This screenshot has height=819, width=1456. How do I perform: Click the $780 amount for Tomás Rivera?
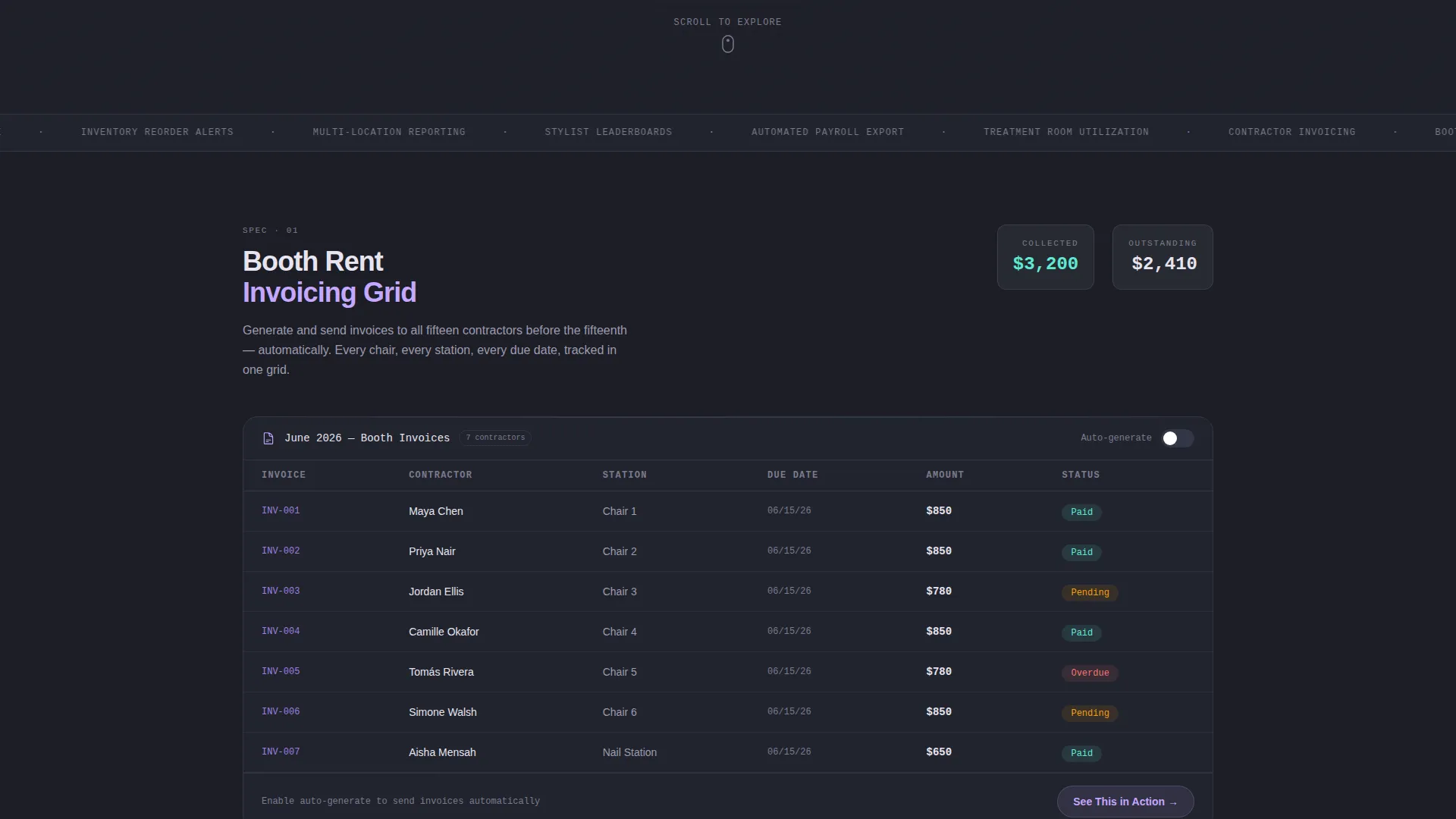(x=939, y=671)
